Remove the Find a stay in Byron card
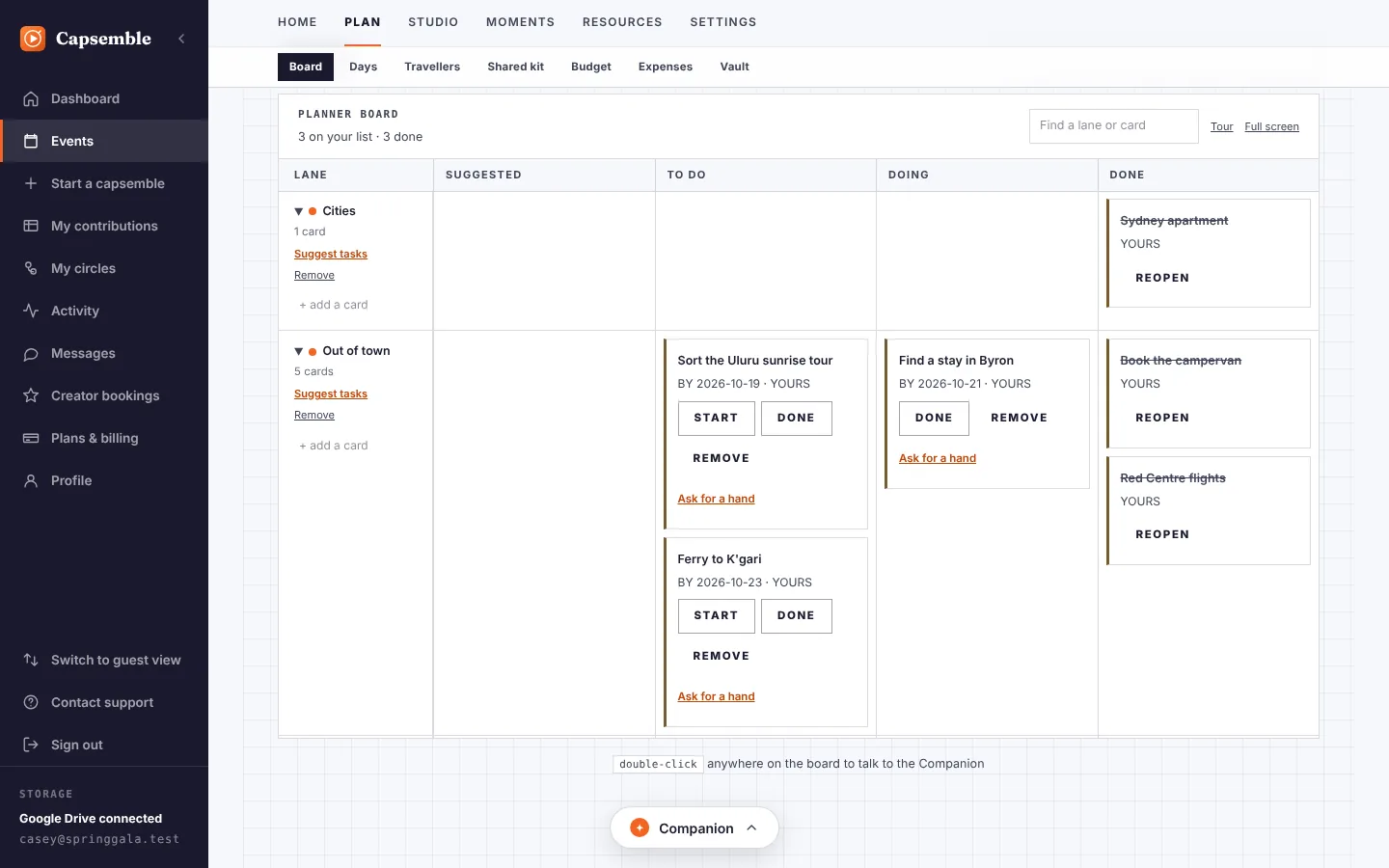The height and width of the screenshot is (868, 1389). point(1019,418)
